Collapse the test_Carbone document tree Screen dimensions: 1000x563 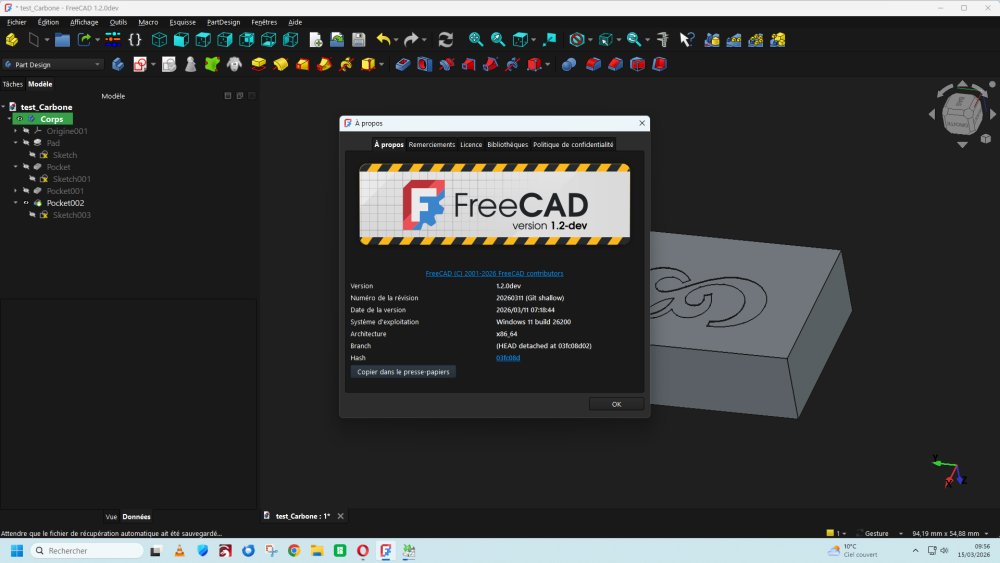coord(3,107)
